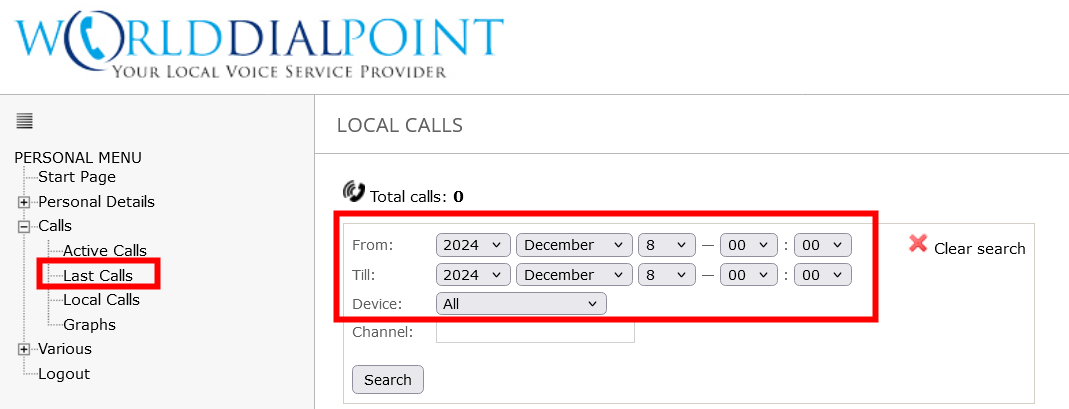Click the Channel input field
The height and width of the screenshot is (409, 1069).
coord(535,332)
